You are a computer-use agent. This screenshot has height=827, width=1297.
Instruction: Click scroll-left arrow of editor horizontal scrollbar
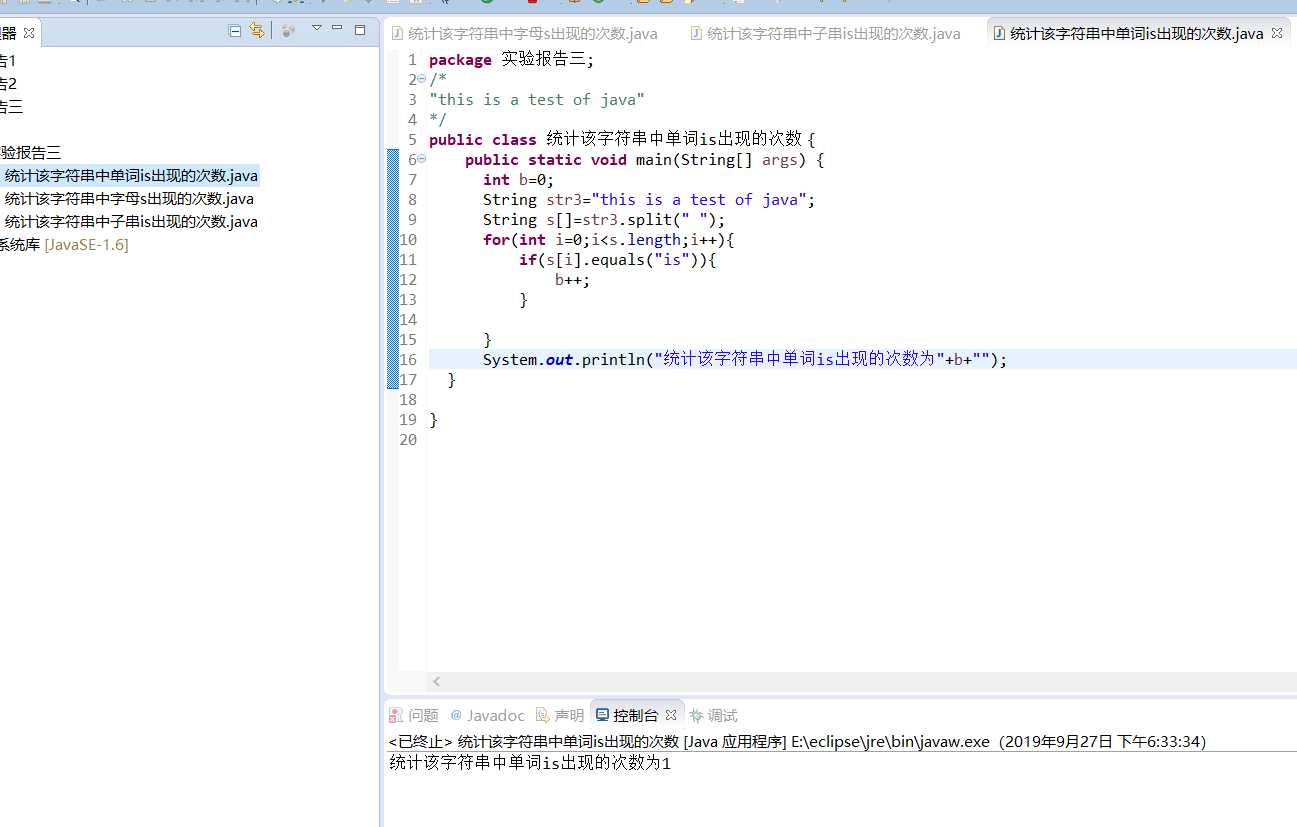click(436, 681)
